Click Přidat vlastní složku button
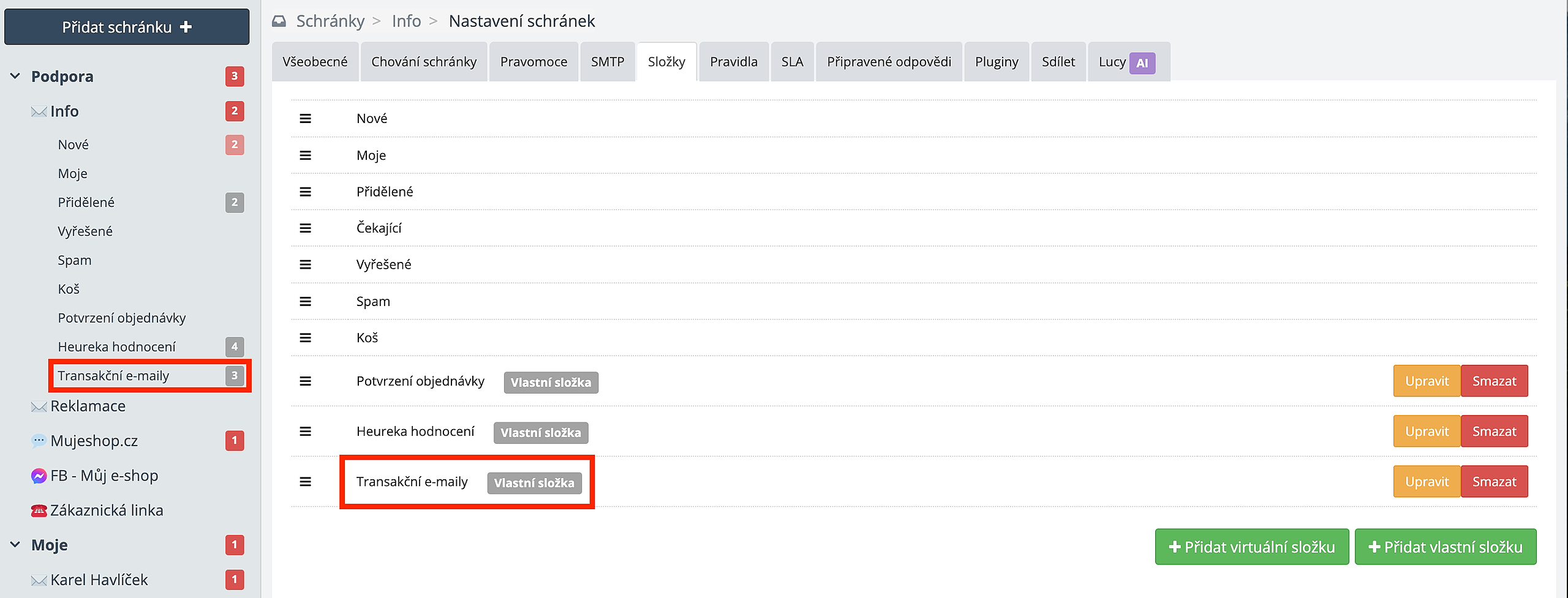This screenshot has height=598, width=1568. coord(1445,547)
